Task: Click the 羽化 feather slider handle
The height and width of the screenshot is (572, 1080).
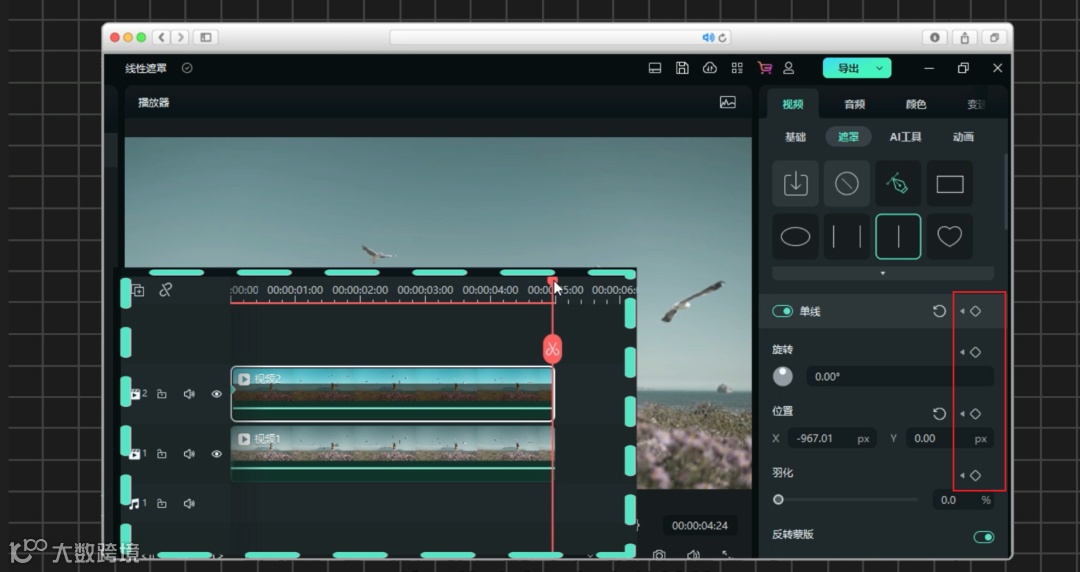Action: click(x=778, y=500)
